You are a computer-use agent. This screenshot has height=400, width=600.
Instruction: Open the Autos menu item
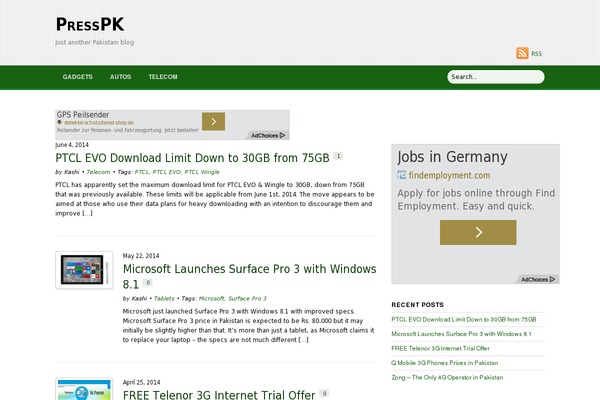point(121,77)
